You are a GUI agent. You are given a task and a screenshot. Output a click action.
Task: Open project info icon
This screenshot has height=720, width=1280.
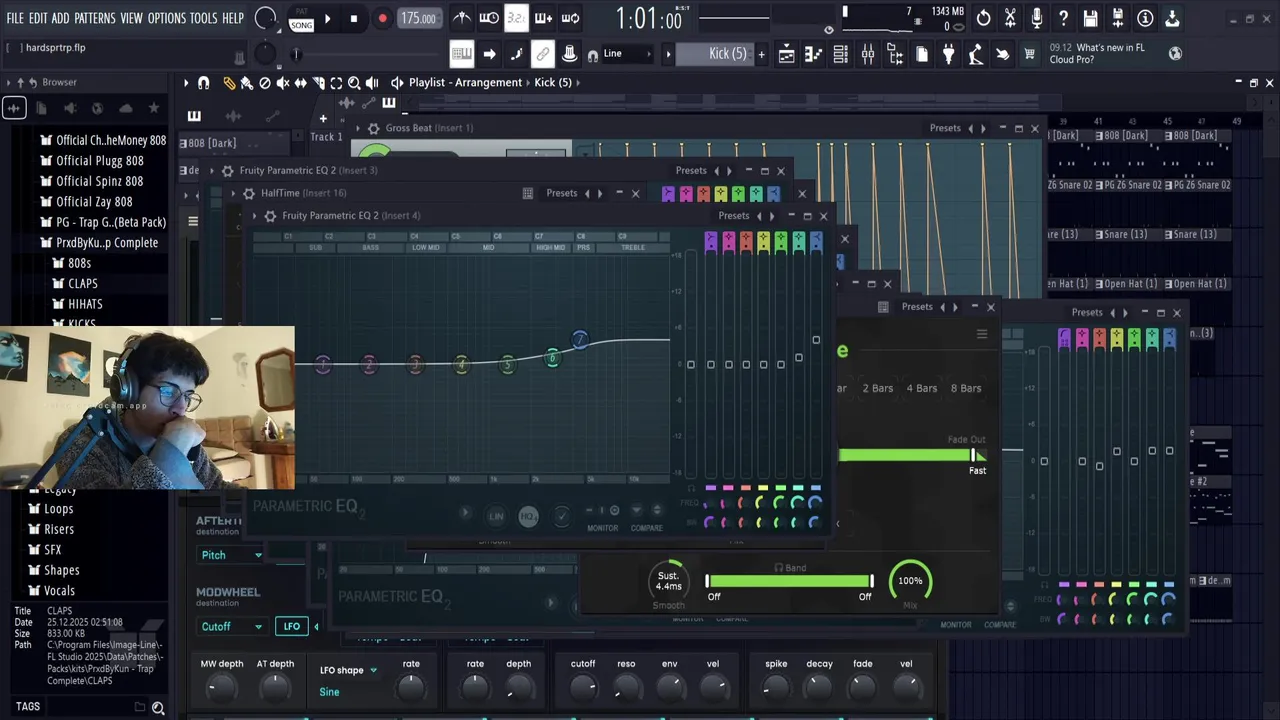(x=1145, y=18)
